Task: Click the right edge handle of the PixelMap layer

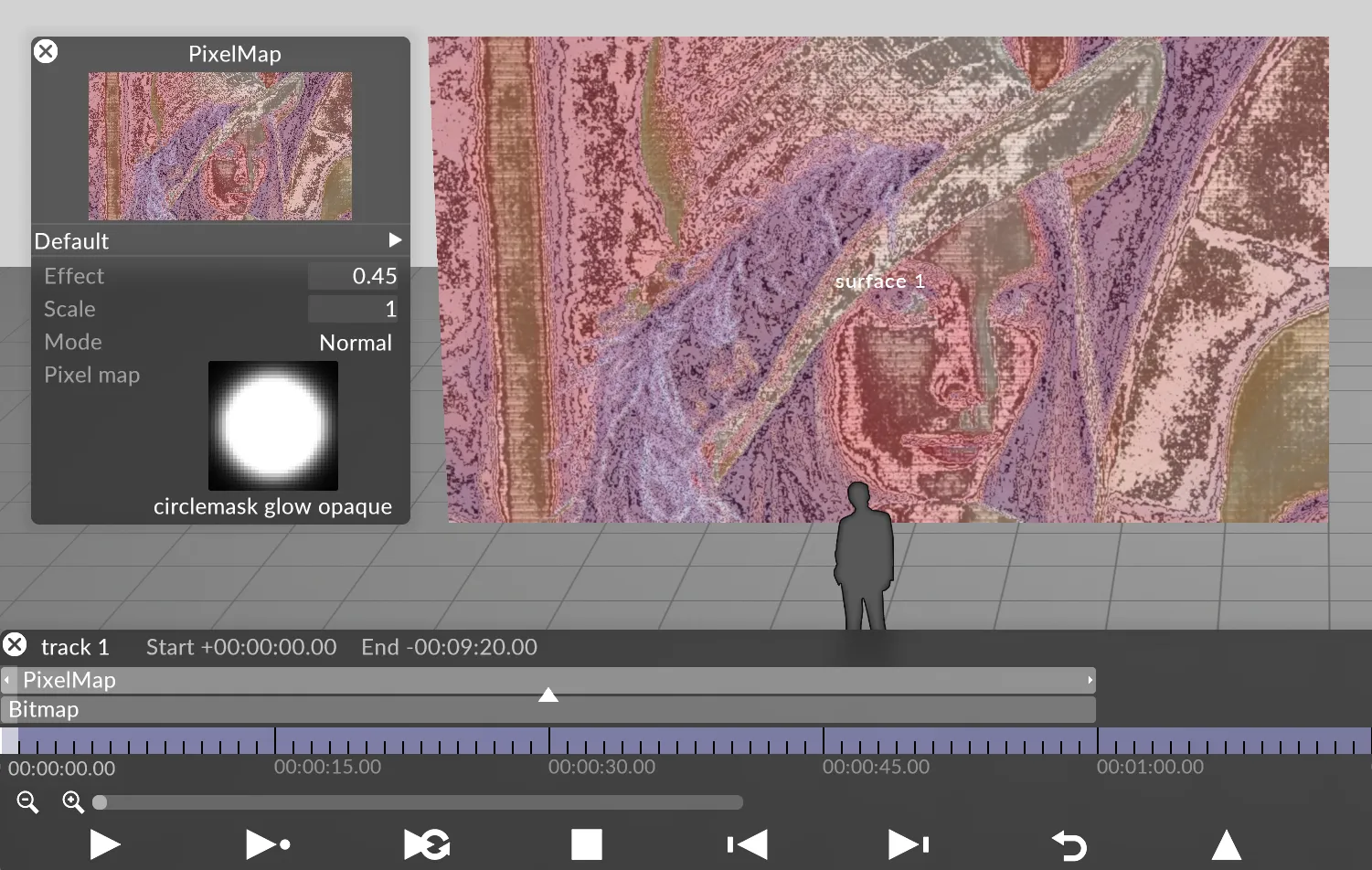Action: coord(1090,680)
